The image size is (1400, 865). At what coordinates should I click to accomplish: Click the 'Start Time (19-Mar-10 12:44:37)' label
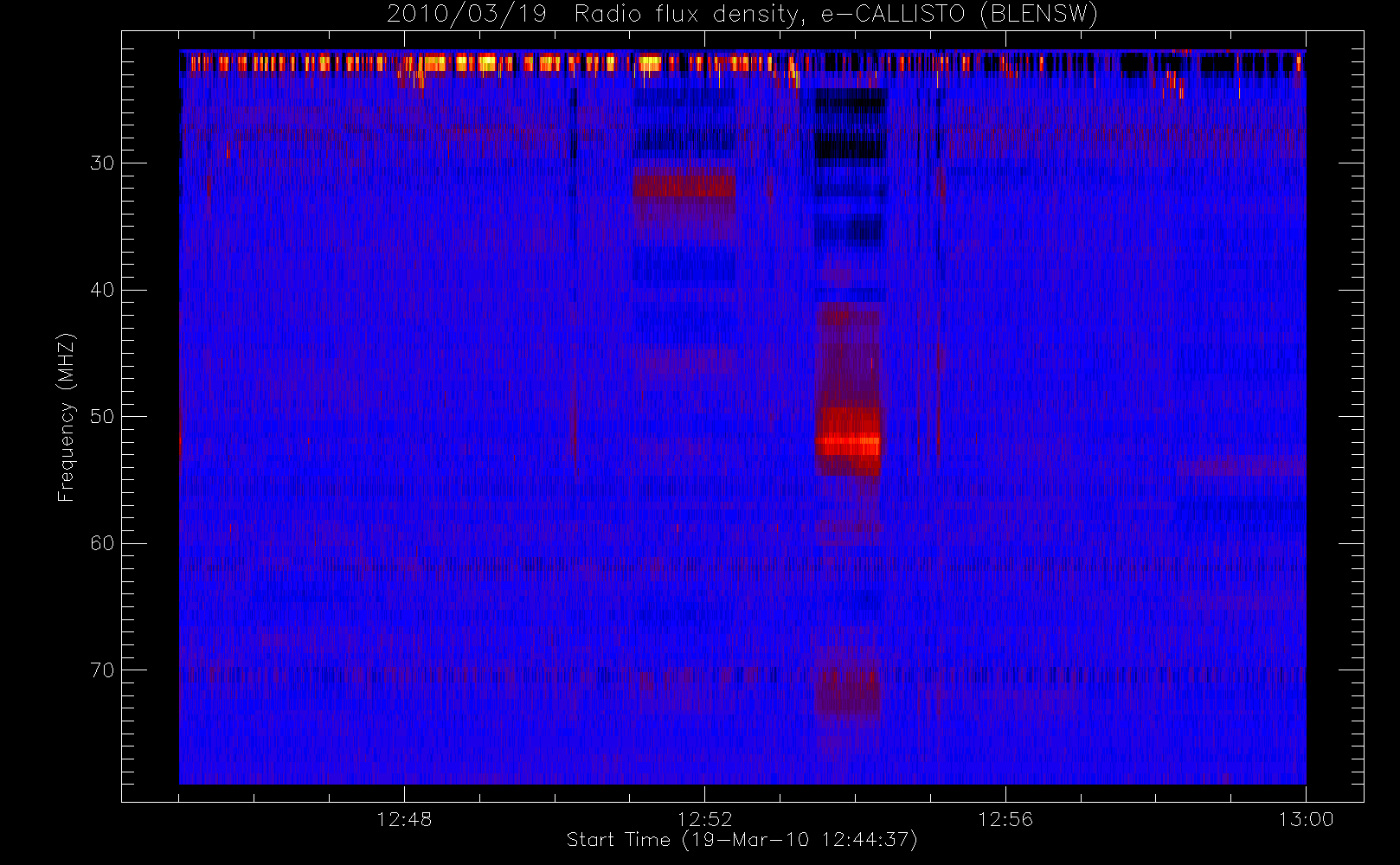coord(742,840)
